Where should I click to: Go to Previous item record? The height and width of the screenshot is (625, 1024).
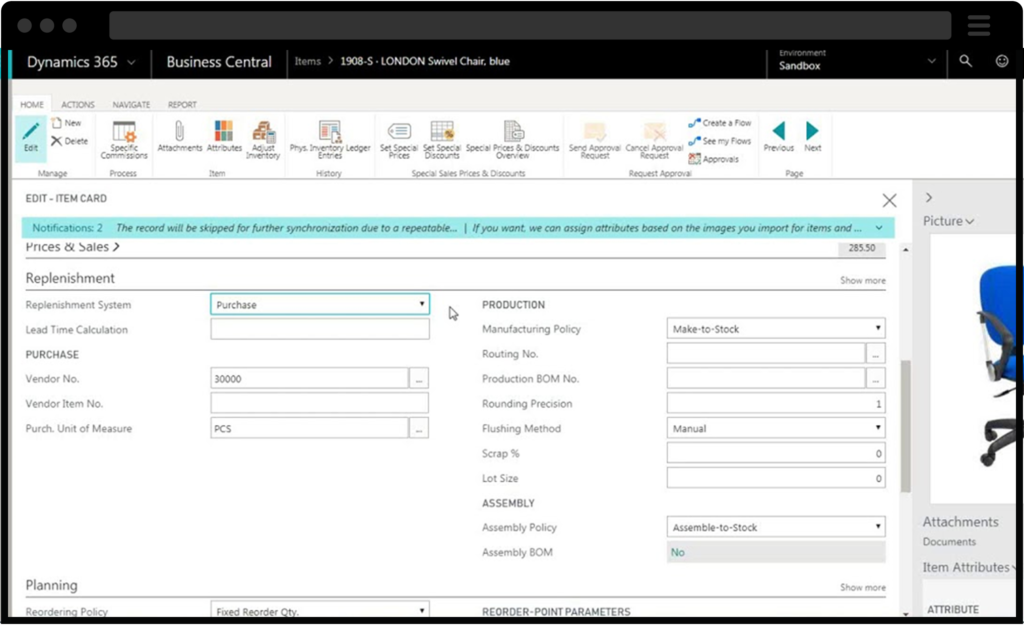point(778,136)
